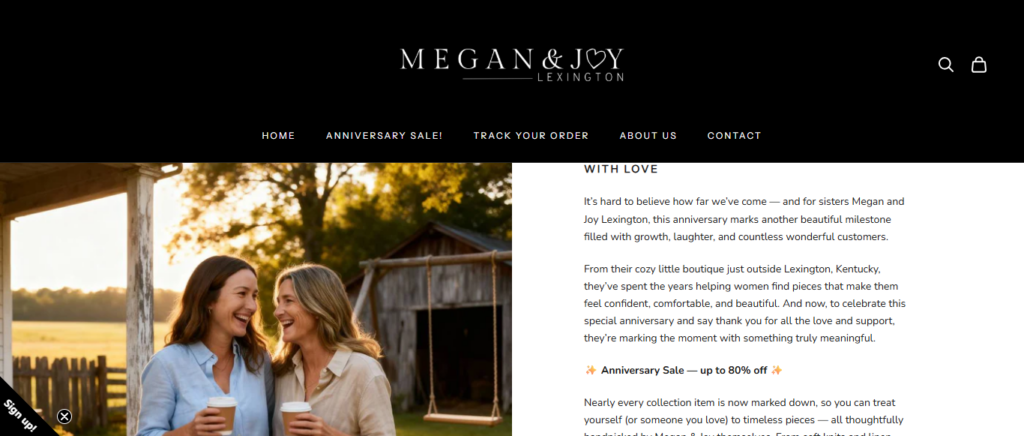This screenshot has height=436, width=1024.
Task: Click paragraph starting "It's hard to believe"
Action: pos(744,219)
